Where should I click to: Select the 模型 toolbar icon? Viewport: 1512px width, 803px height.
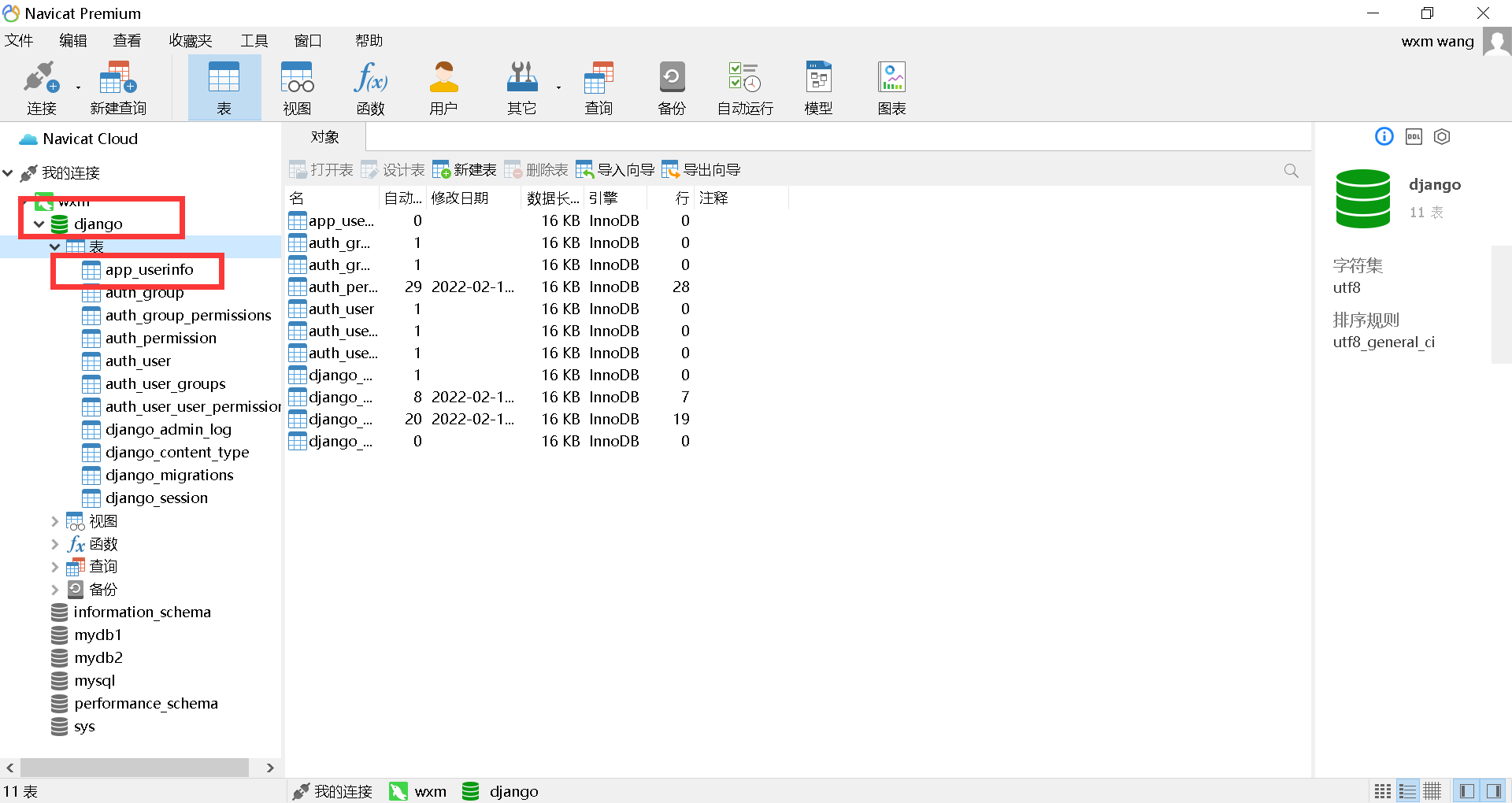point(818,87)
